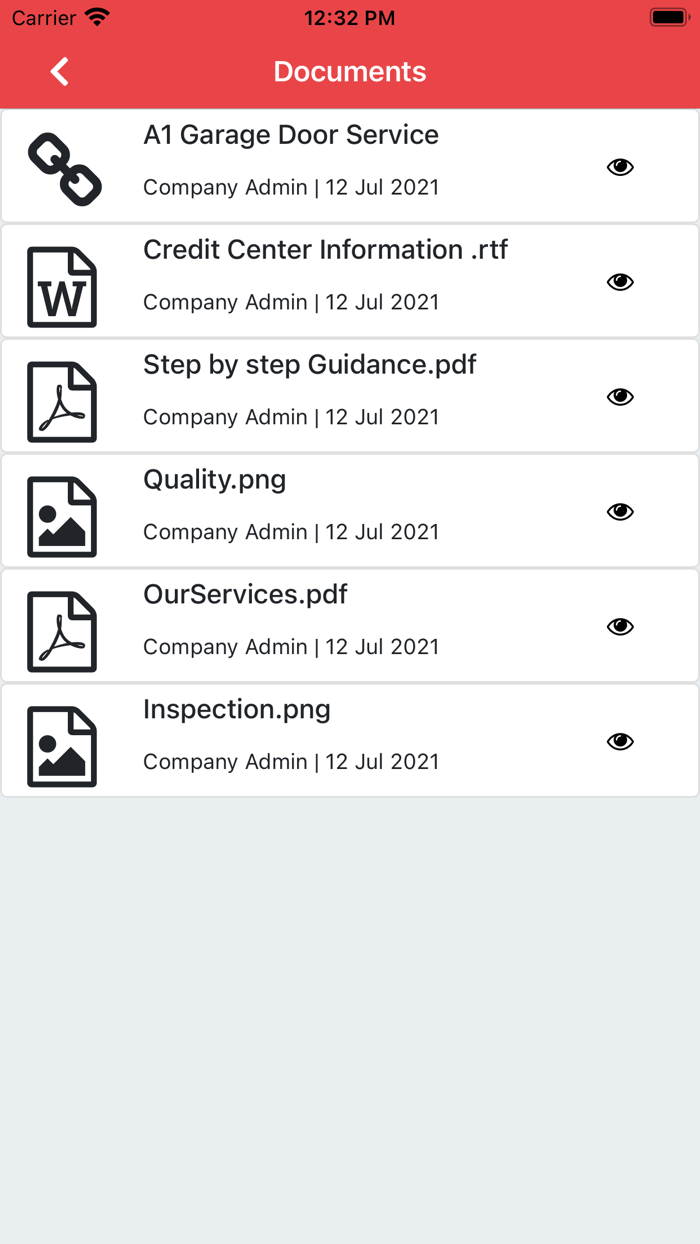Open the OurServices.pdf file name
700x1244 pixels.
coord(246,595)
